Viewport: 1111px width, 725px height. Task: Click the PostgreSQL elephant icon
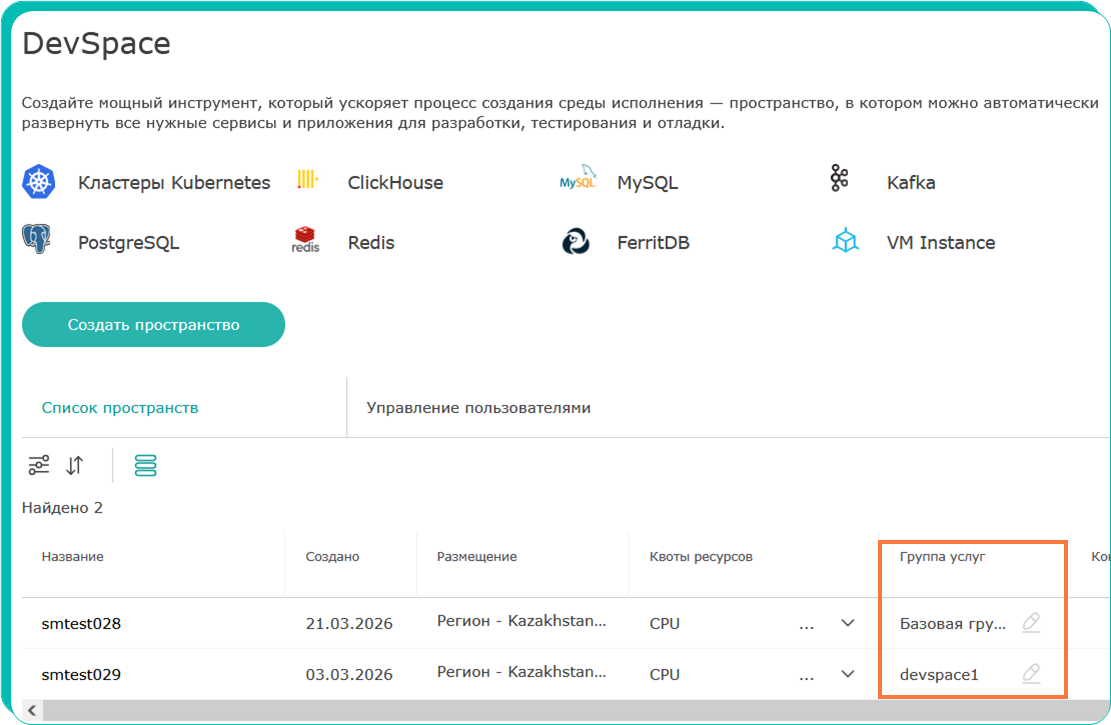coord(37,240)
